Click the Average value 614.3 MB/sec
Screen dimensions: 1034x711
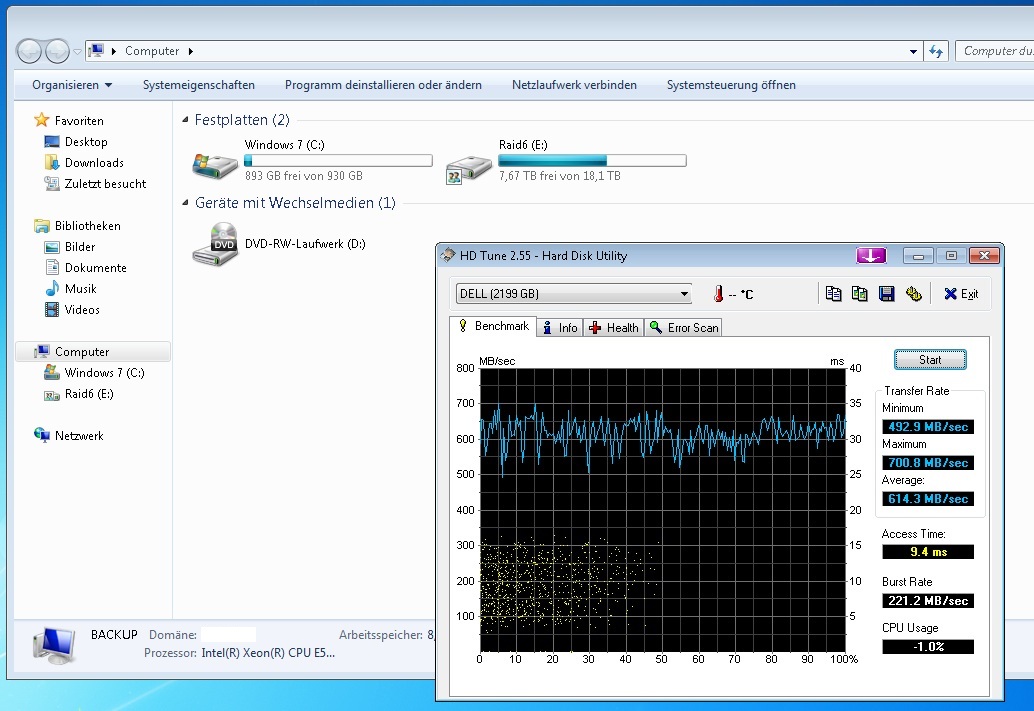[x=928, y=499]
